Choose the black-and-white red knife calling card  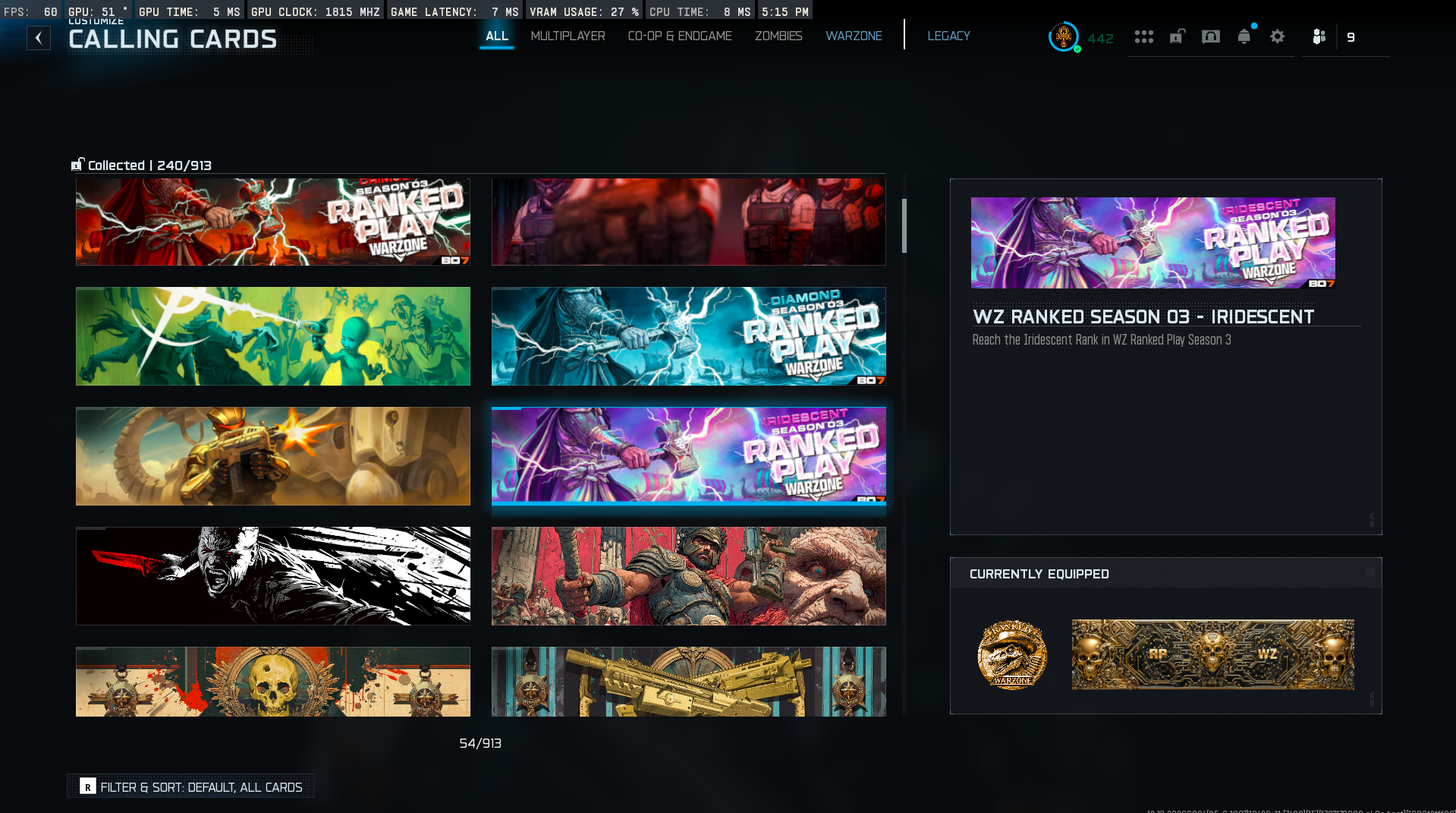[x=273, y=576]
